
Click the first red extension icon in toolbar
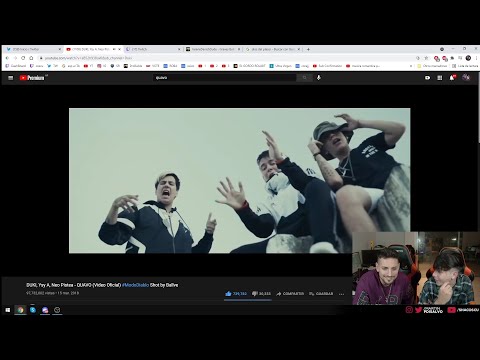coord(436,58)
